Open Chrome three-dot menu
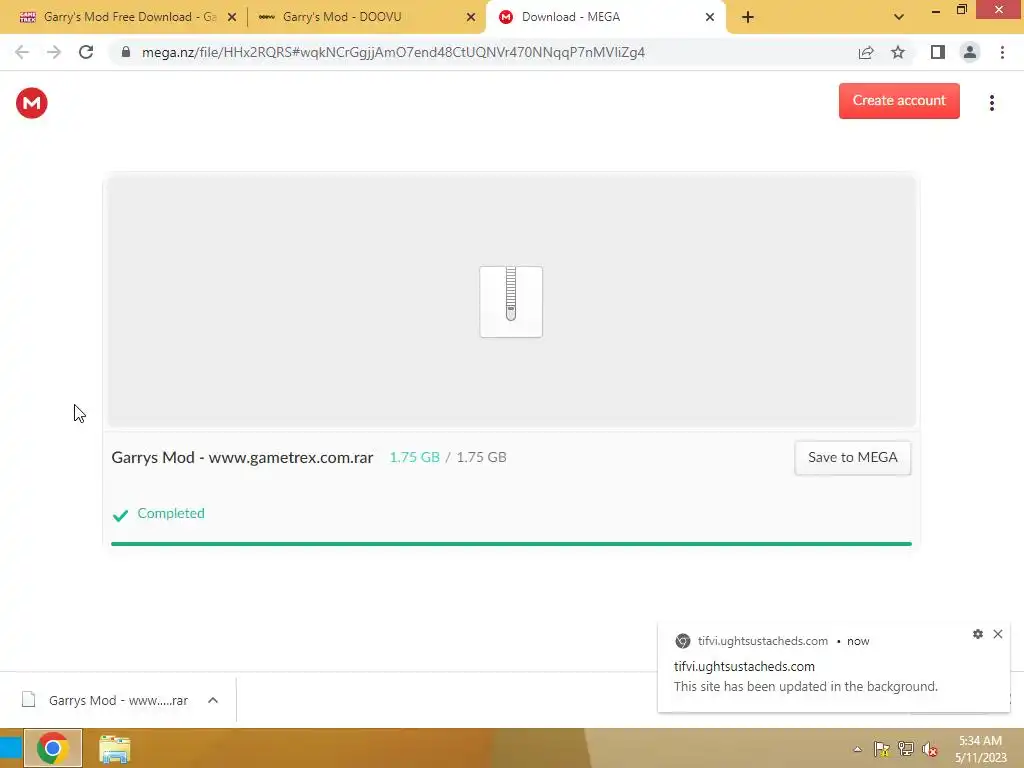This screenshot has height=768, width=1024. click(1002, 52)
